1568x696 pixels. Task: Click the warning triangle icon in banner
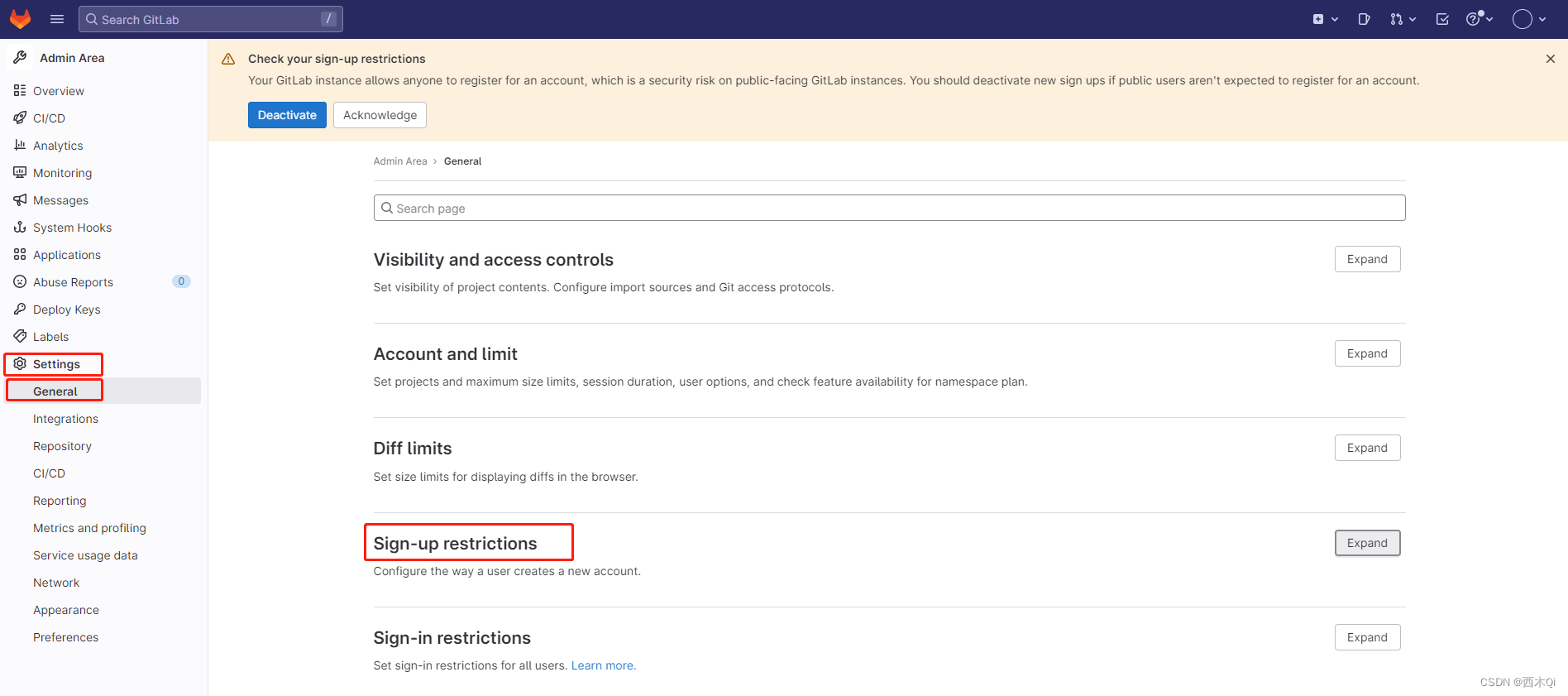coord(228,59)
